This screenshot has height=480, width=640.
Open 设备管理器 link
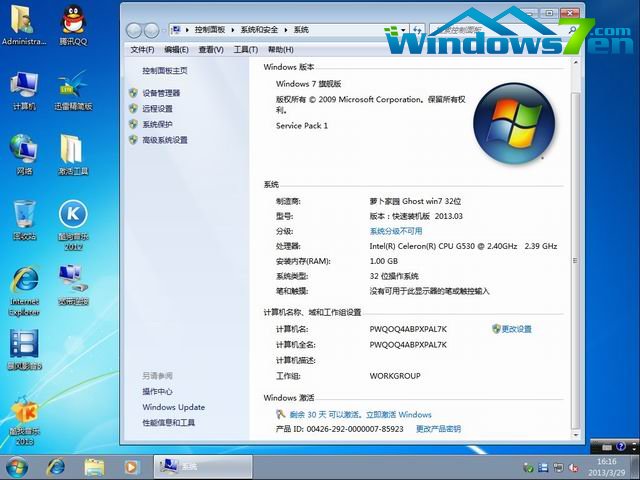(x=161, y=93)
